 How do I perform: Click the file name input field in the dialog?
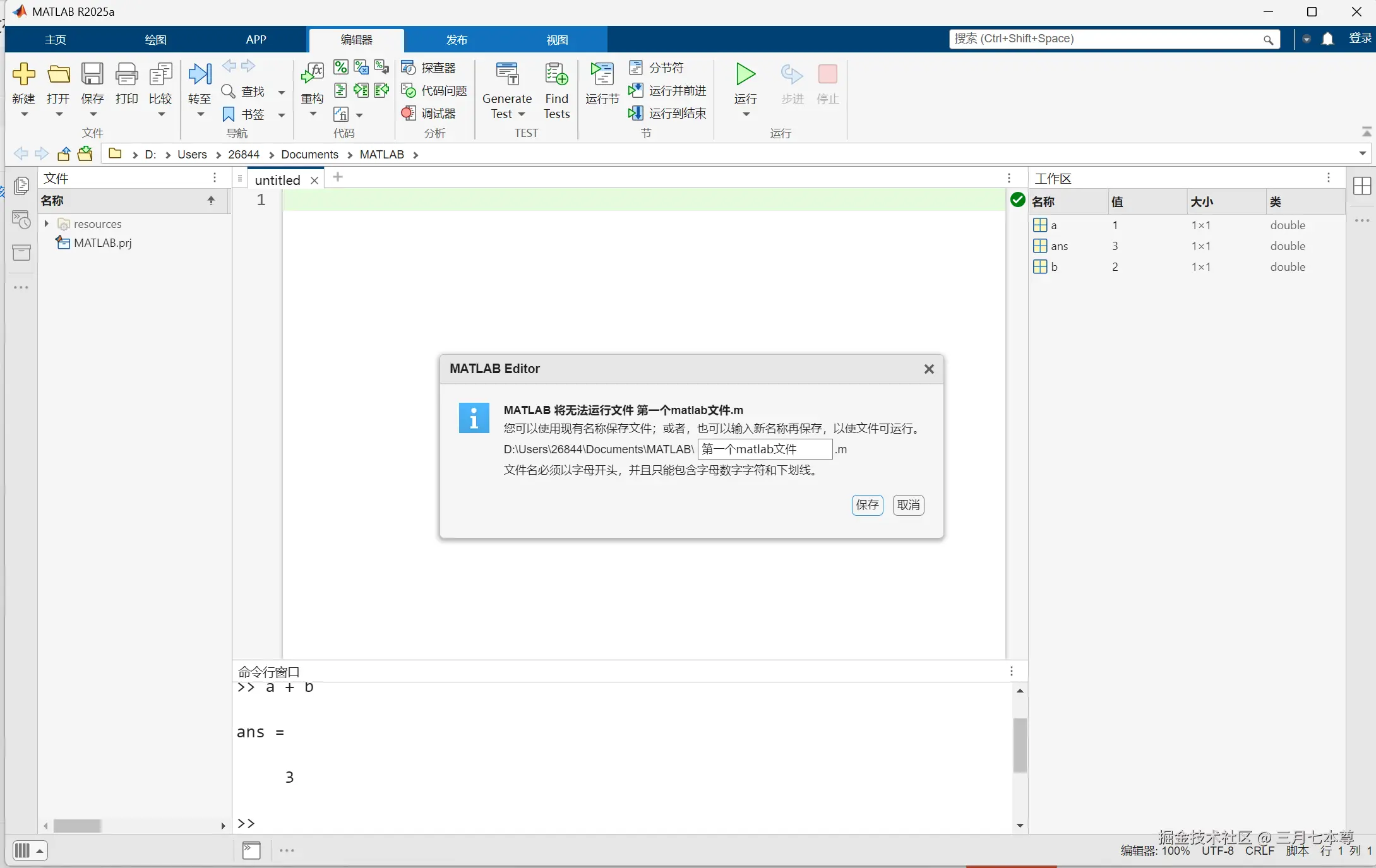pos(764,449)
